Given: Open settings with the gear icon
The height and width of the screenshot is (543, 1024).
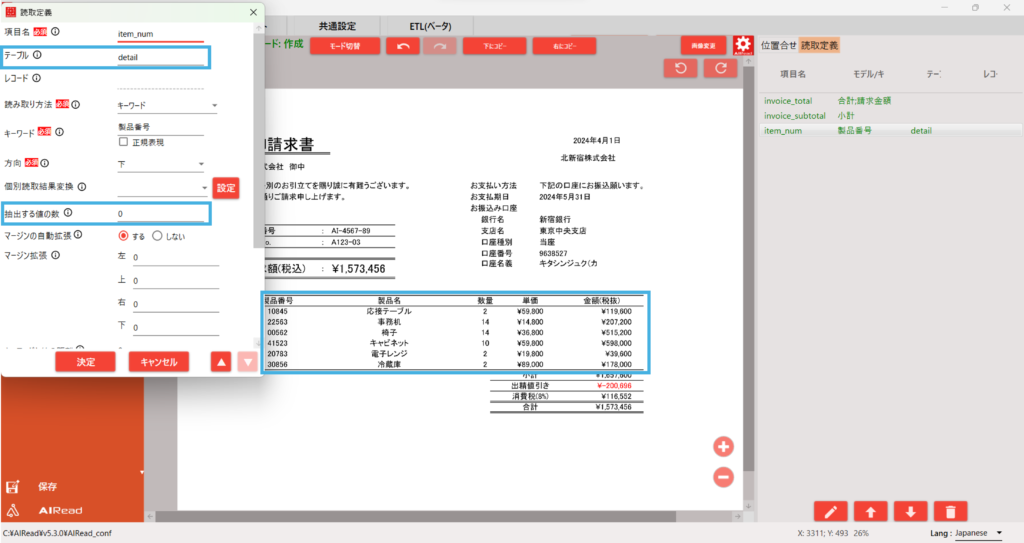Looking at the screenshot, I should point(742,45).
